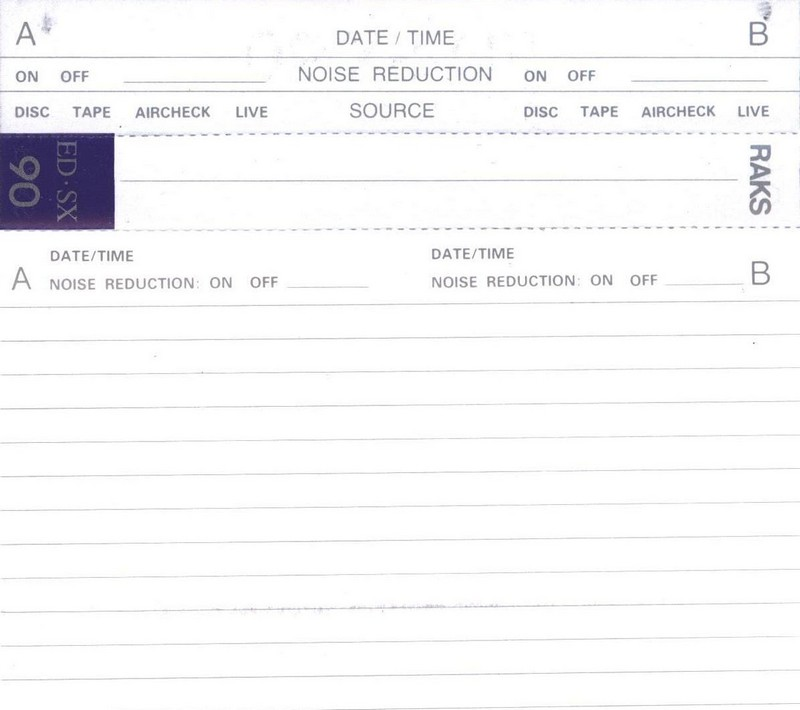The image size is (800, 710).
Task: Click the SOURCE label in the center
Action: pyautogui.click(x=392, y=111)
